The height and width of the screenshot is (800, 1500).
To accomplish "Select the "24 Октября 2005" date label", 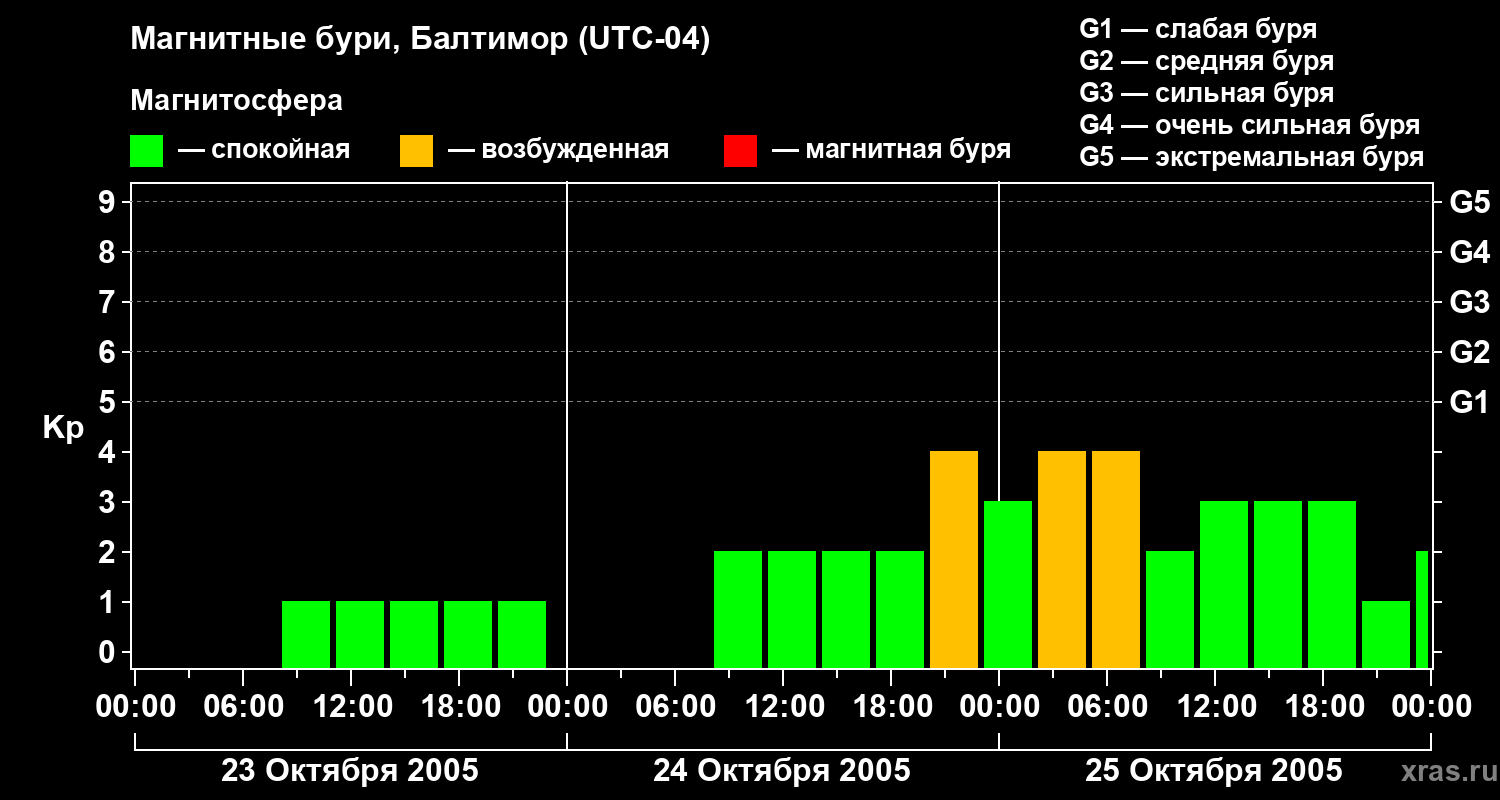I will tap(781, 771).
